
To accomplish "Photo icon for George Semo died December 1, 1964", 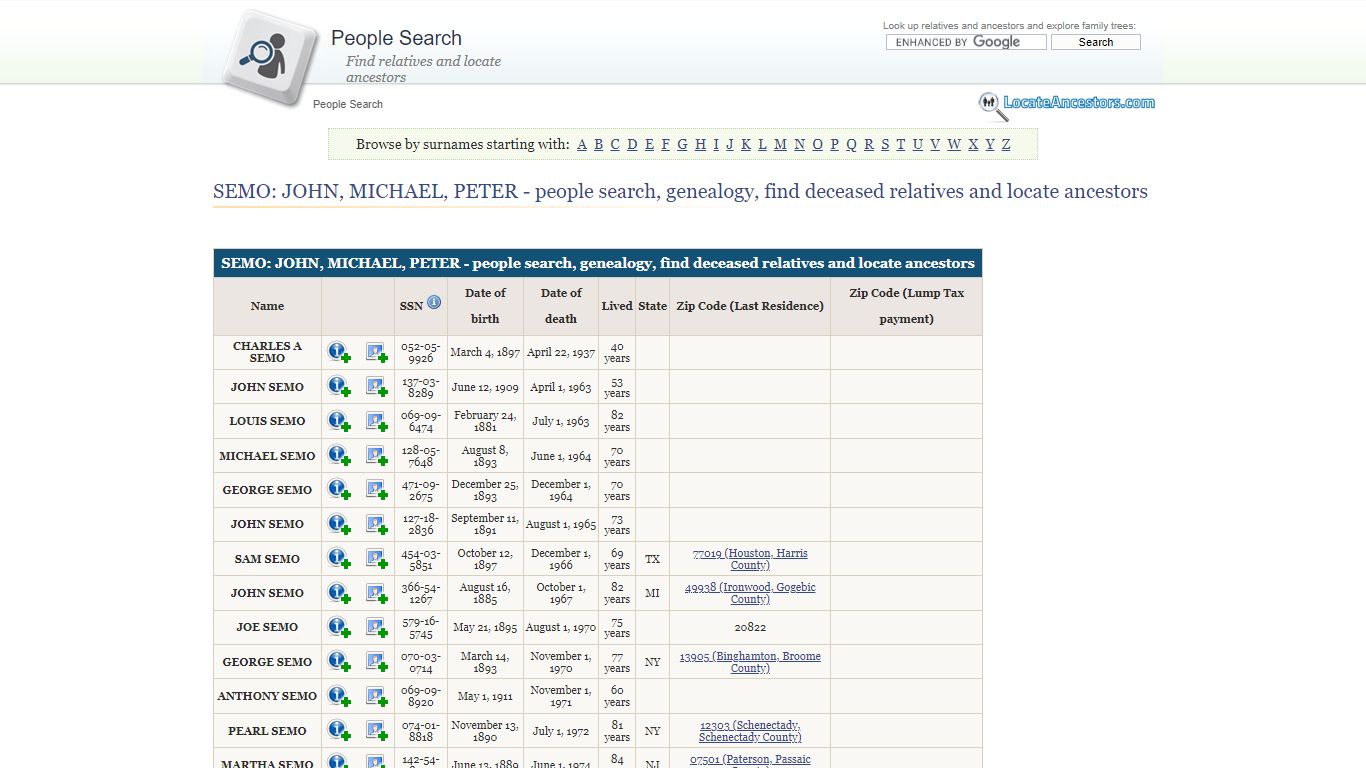I will pos(377,490).
